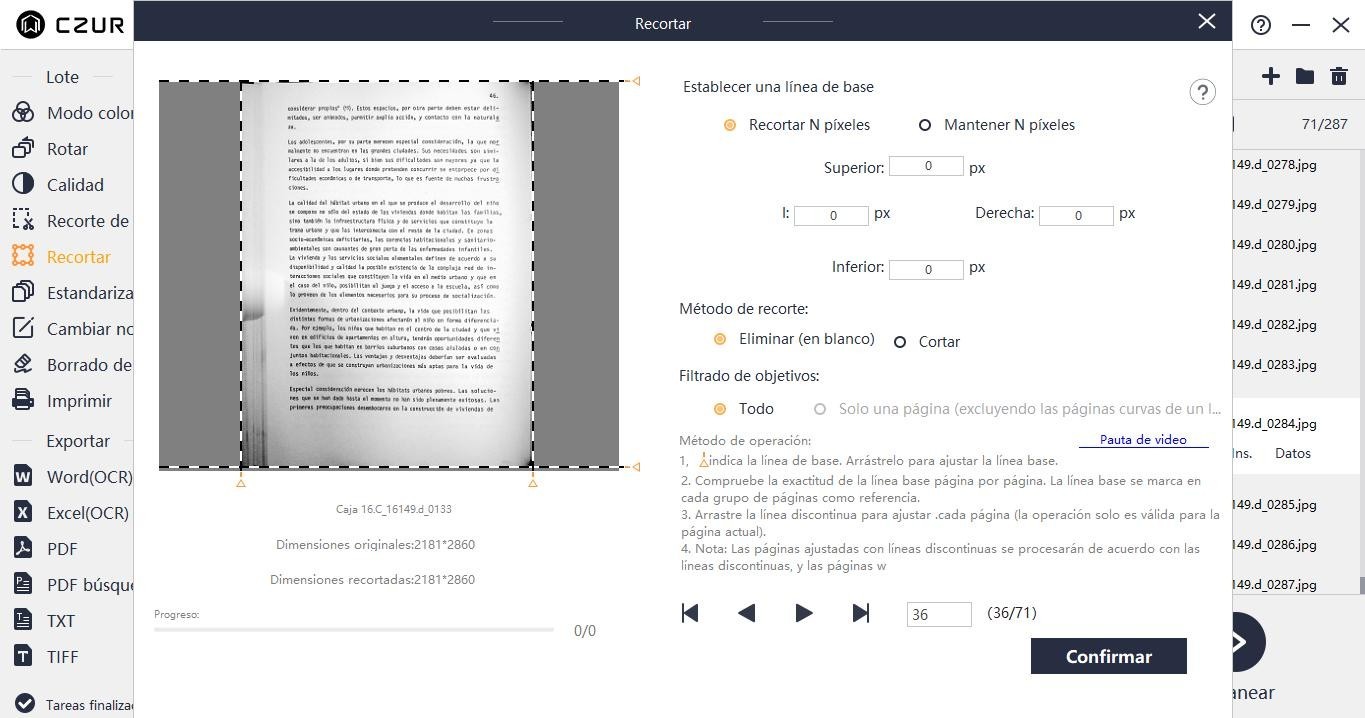Click the Superior pixel input field
The width and height of the screenshot is (1365, 718).
pyautogui.click(x=926, y=166)
